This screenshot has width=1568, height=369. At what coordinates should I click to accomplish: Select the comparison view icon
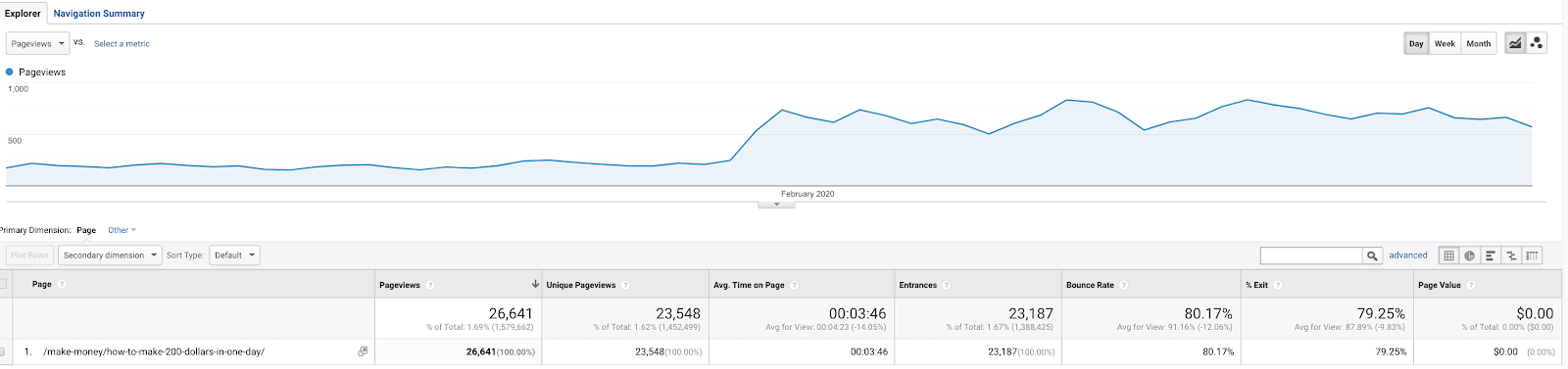[1511, 255]
